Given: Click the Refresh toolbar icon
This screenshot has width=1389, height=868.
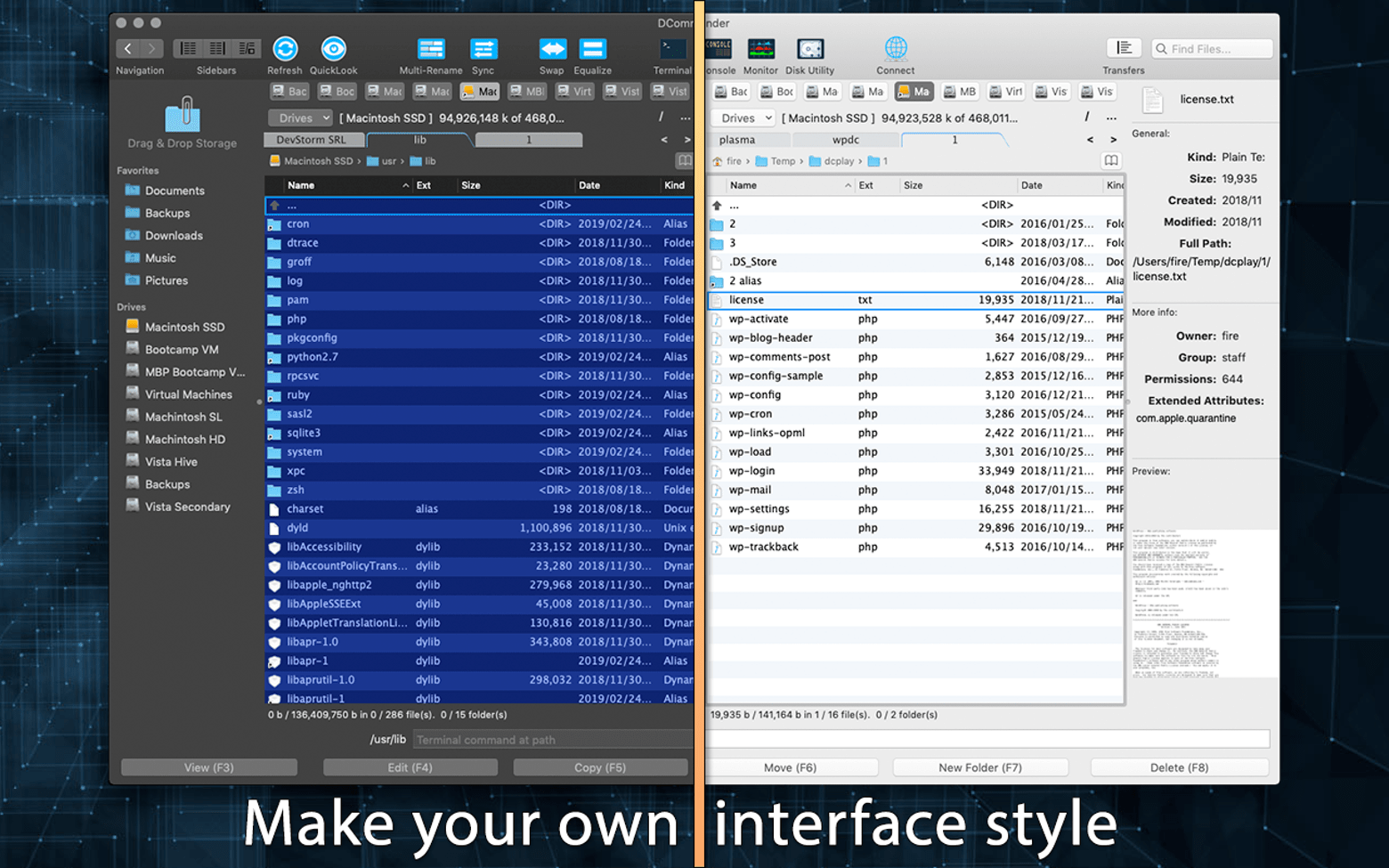Looking at the screenshot, I should click(x=284, y=50).
